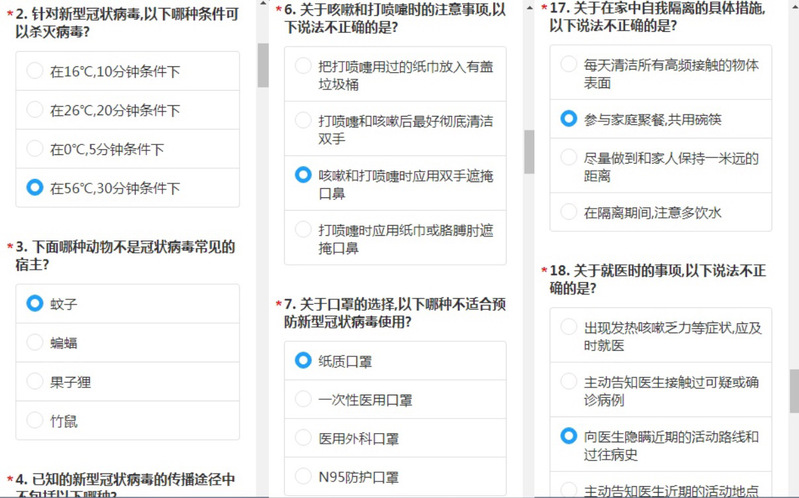
Task: Select the 在隔离期间,注意多饮水 option
Action: point(569,212)
